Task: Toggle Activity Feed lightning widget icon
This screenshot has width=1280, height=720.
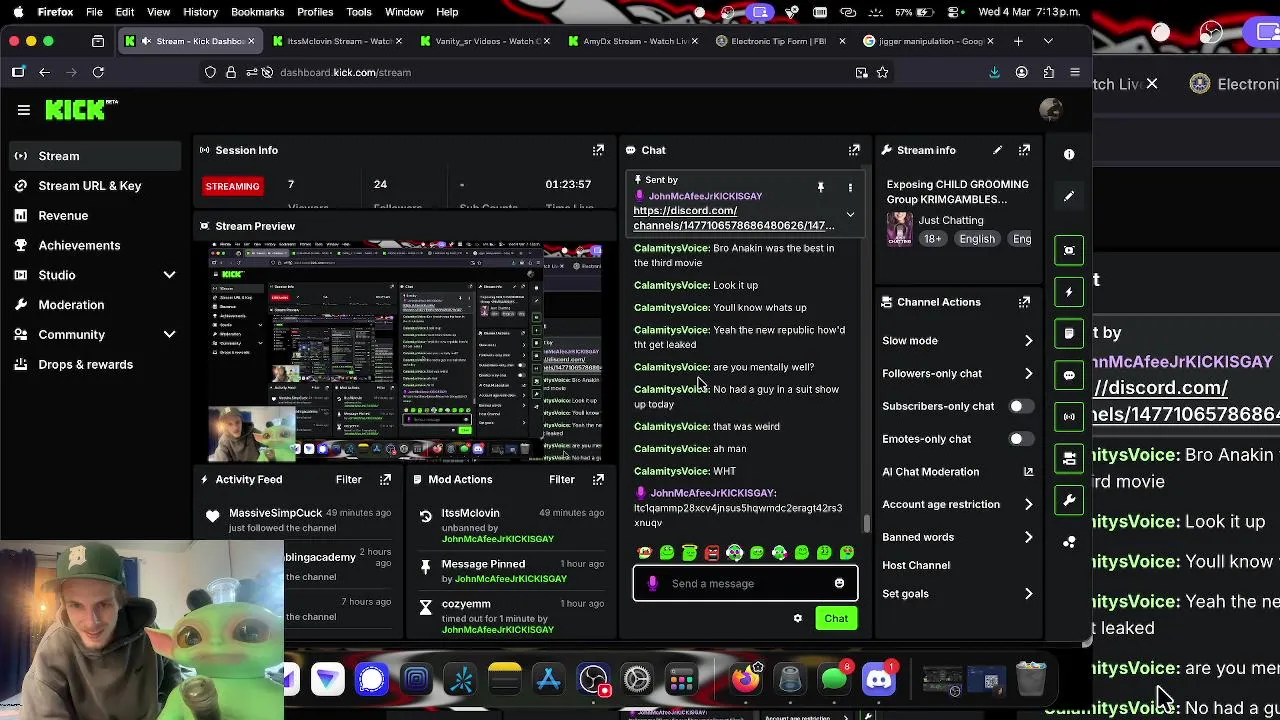Action: coord(1069,292)
